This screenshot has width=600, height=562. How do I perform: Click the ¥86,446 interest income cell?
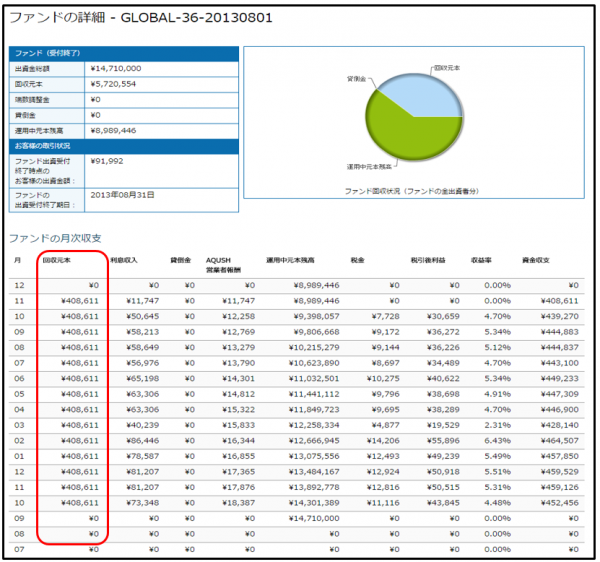tap(142, 441)
